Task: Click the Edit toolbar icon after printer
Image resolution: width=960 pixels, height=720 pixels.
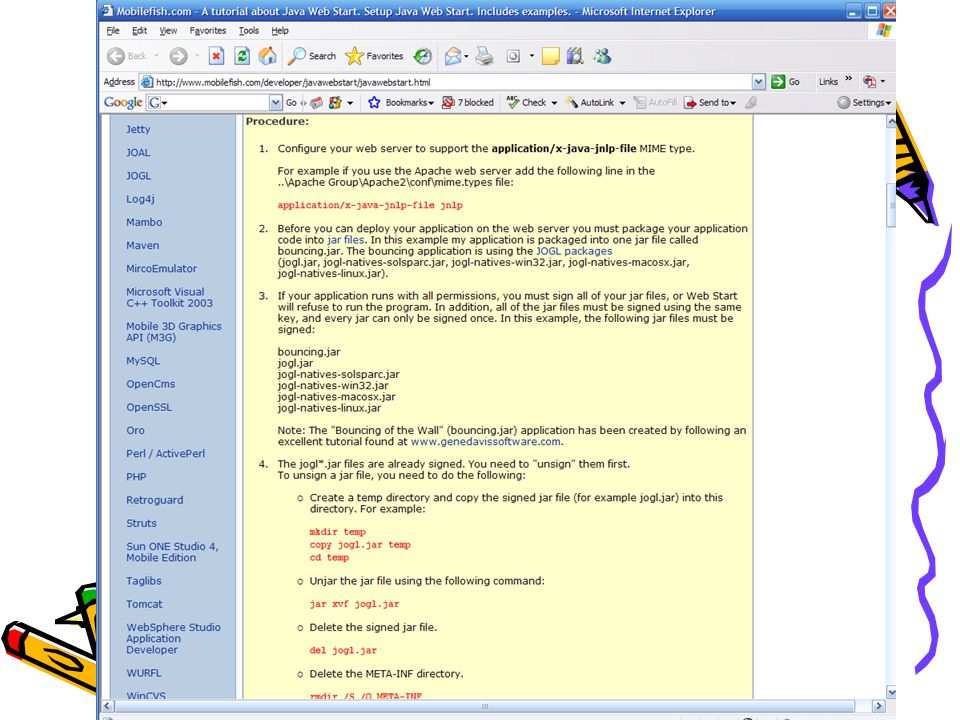Action: click(513, 56)
